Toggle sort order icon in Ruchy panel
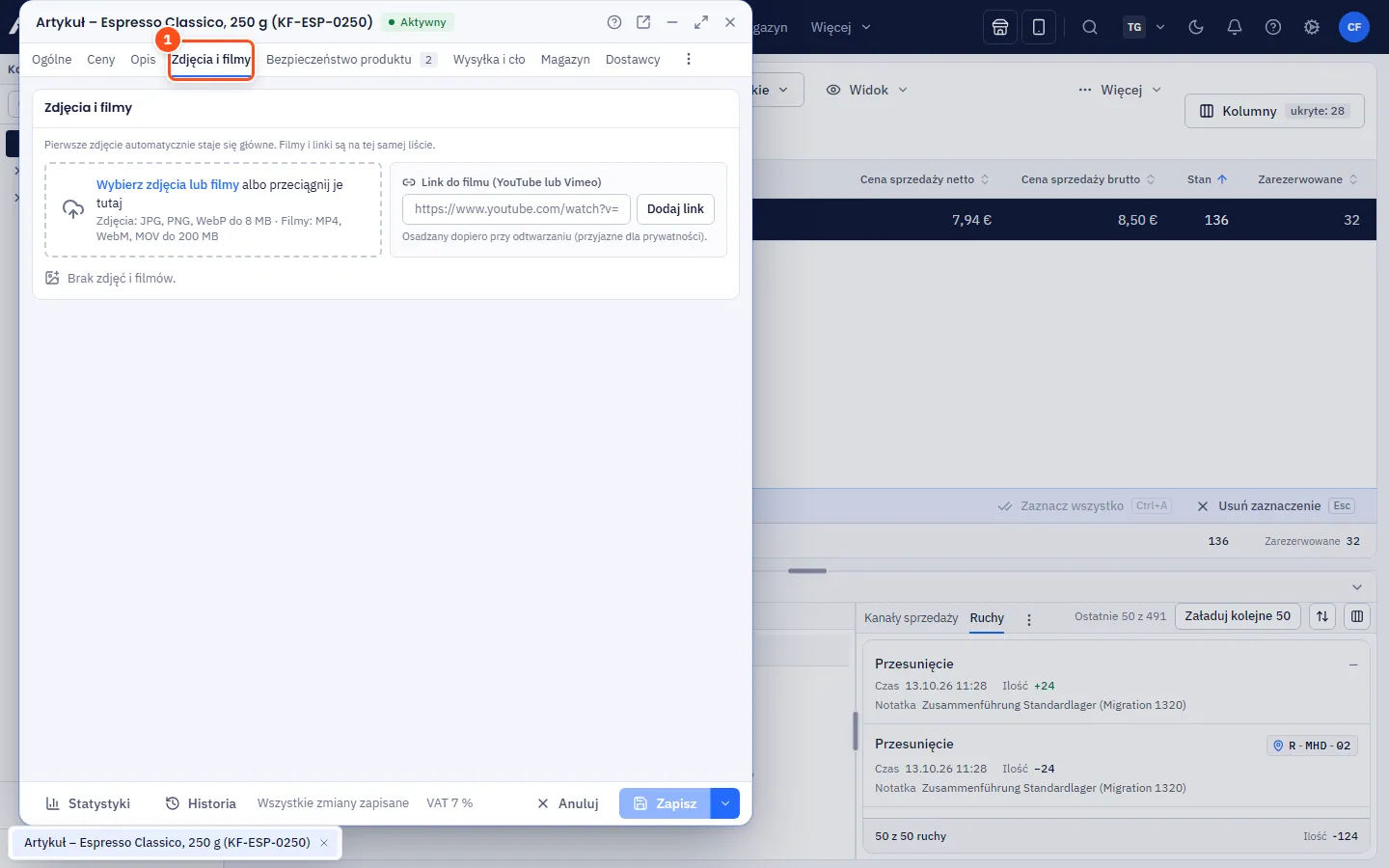1389x868 pixels. [1322, 616]
